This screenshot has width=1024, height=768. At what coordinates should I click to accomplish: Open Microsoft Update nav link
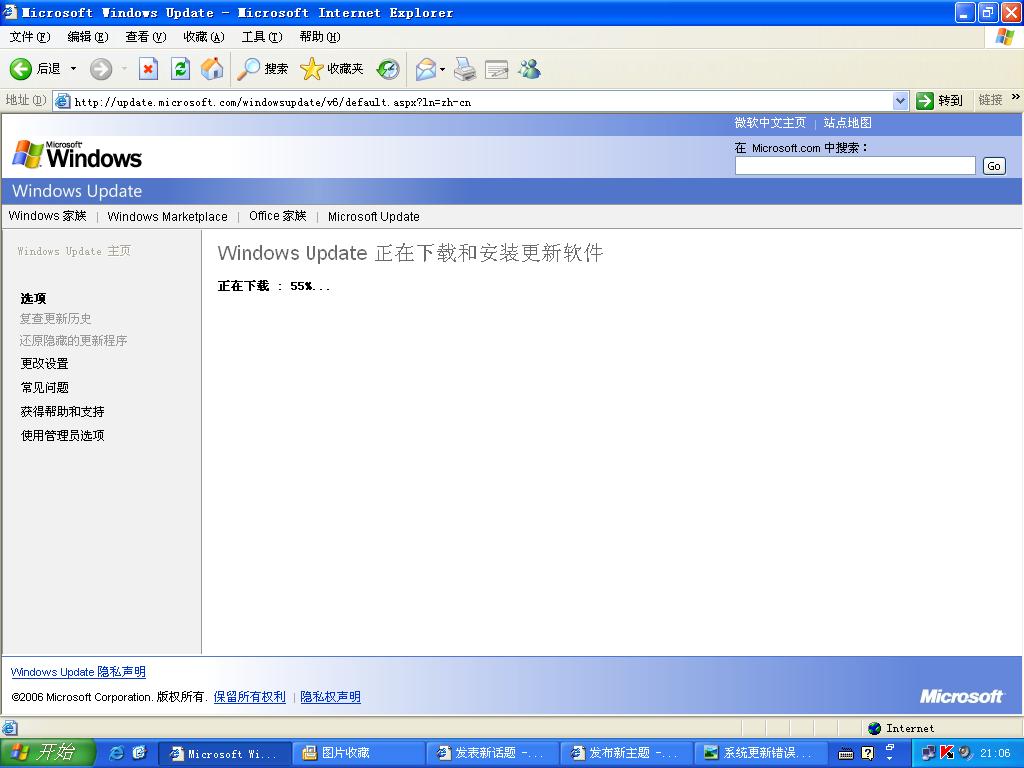pyautogui.click(x=374, y=216)
